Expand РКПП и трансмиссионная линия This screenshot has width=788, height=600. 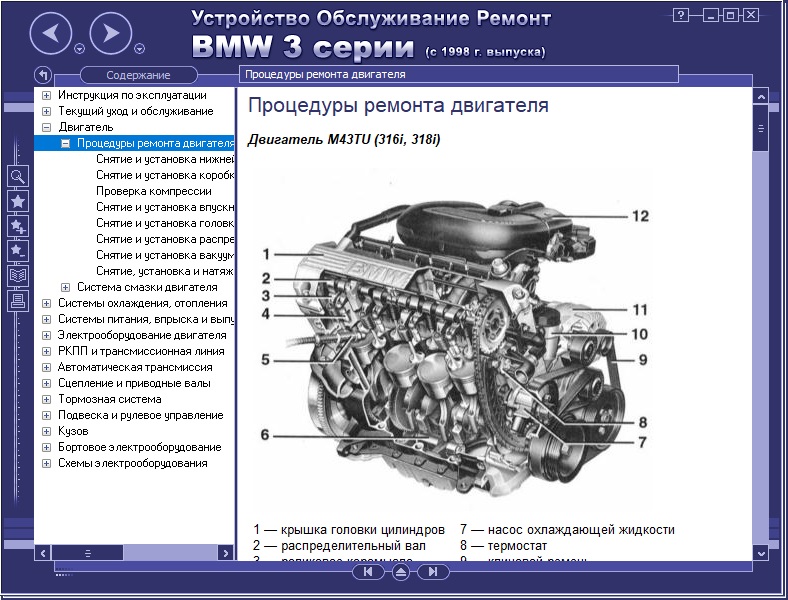(x=46, y=351)
